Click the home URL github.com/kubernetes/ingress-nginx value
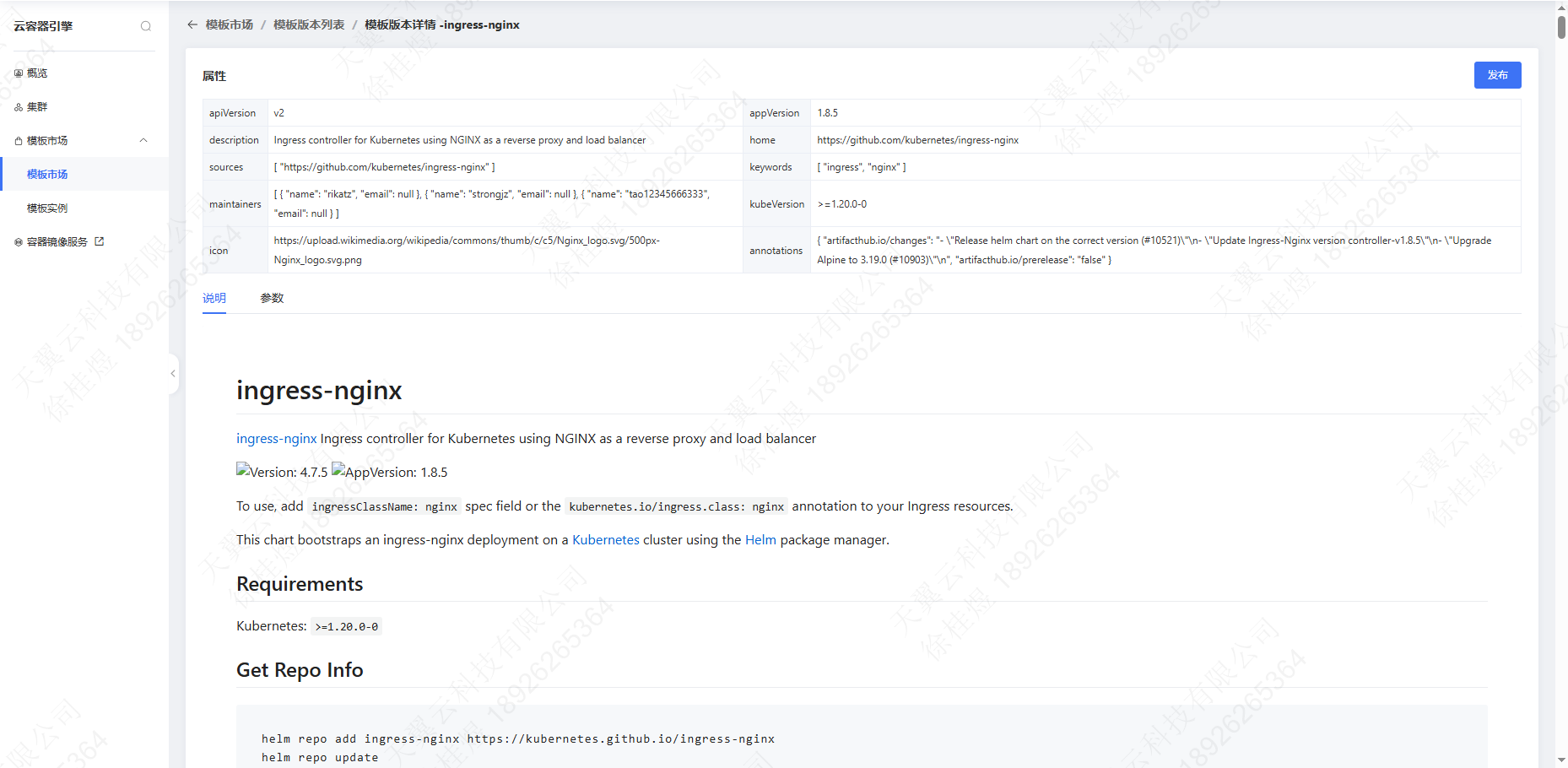The image size is (1568, 768). coord(917,140)
